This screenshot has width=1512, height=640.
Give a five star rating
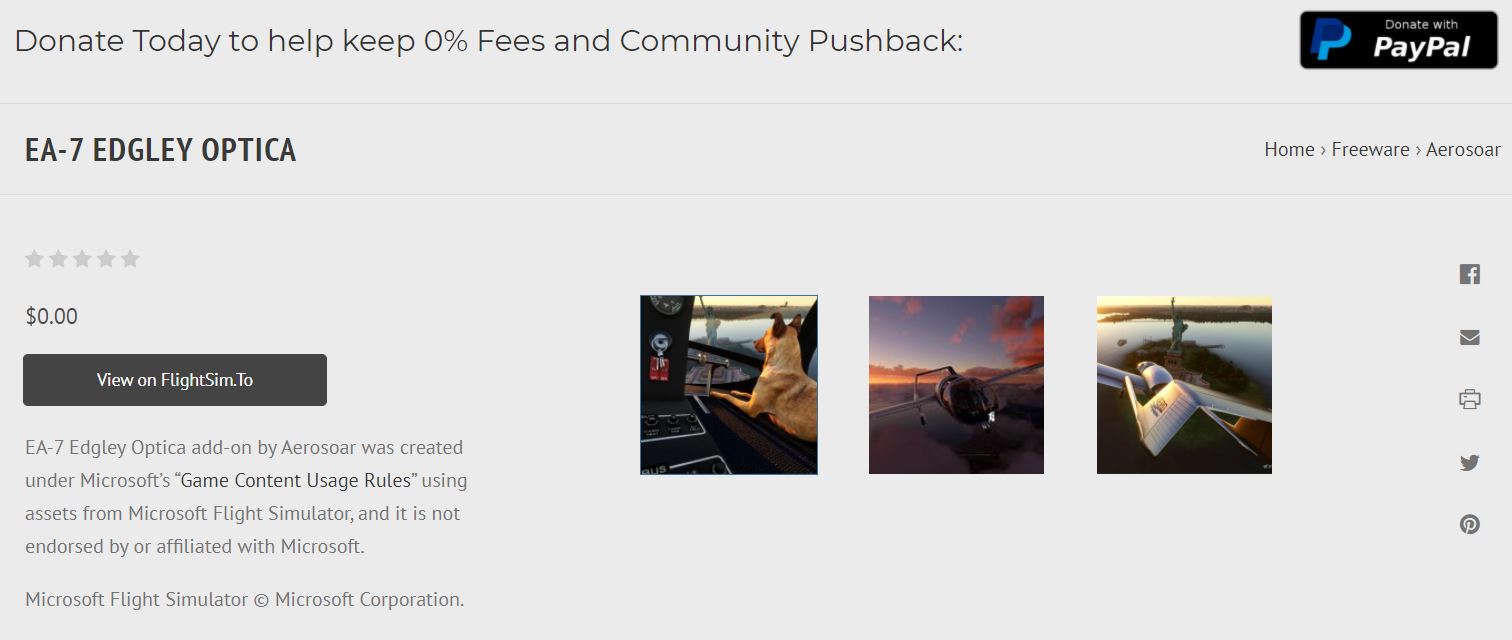pyautogui.click(x=130, y=259)
